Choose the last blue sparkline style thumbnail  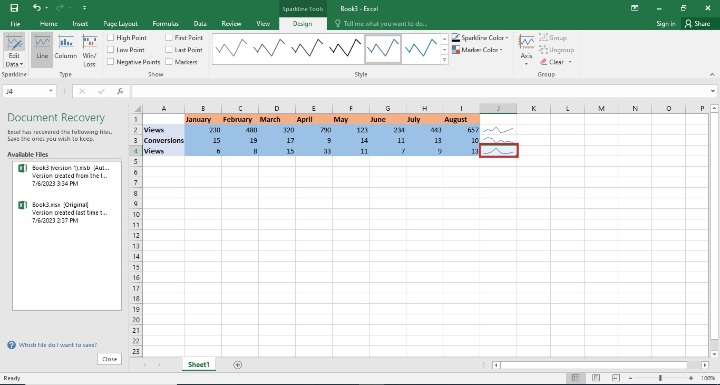(421, 48)
